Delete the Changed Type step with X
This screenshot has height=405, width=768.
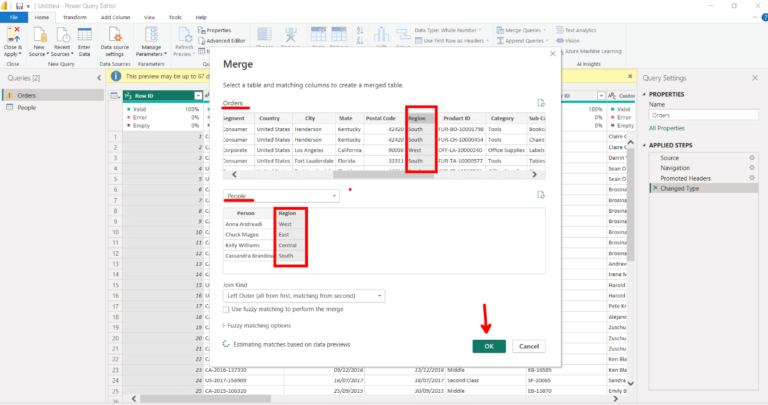(655, 188)
